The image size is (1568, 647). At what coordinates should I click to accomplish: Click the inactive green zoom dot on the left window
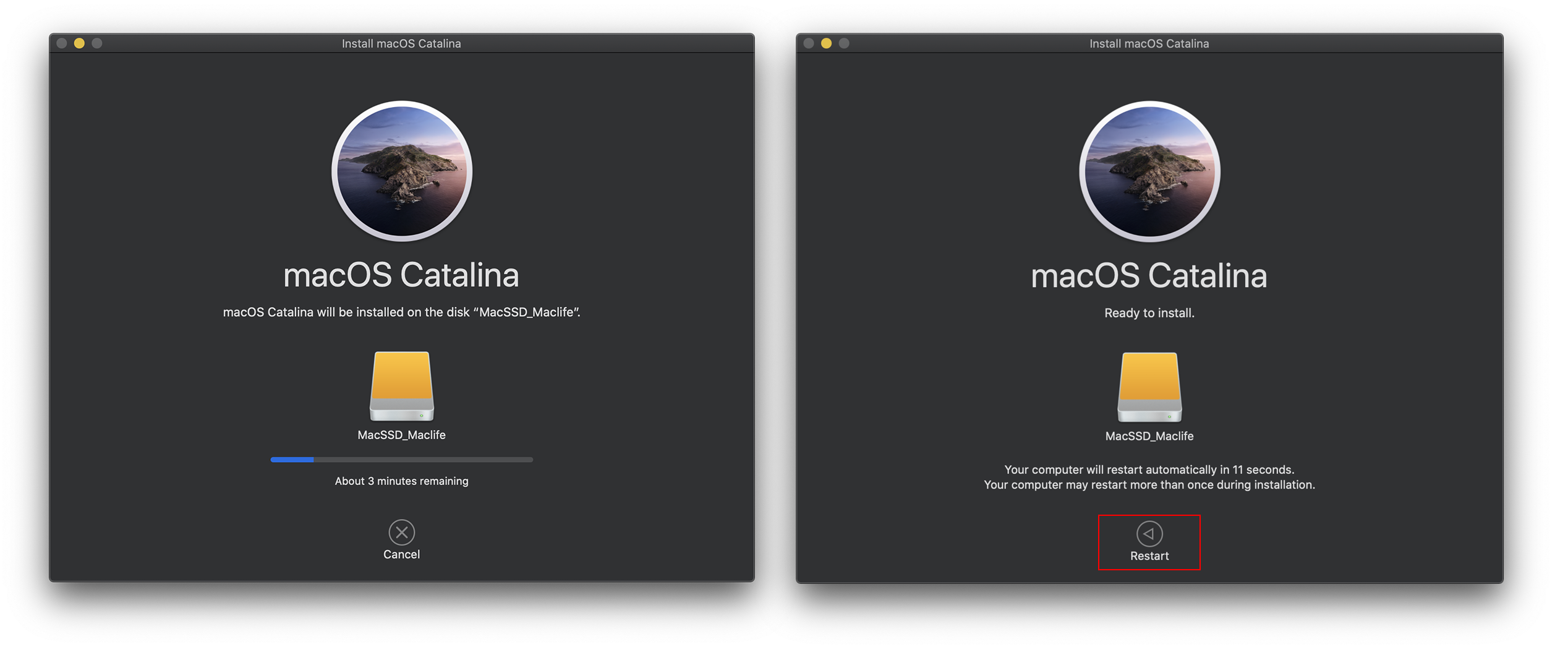[96, 43]
